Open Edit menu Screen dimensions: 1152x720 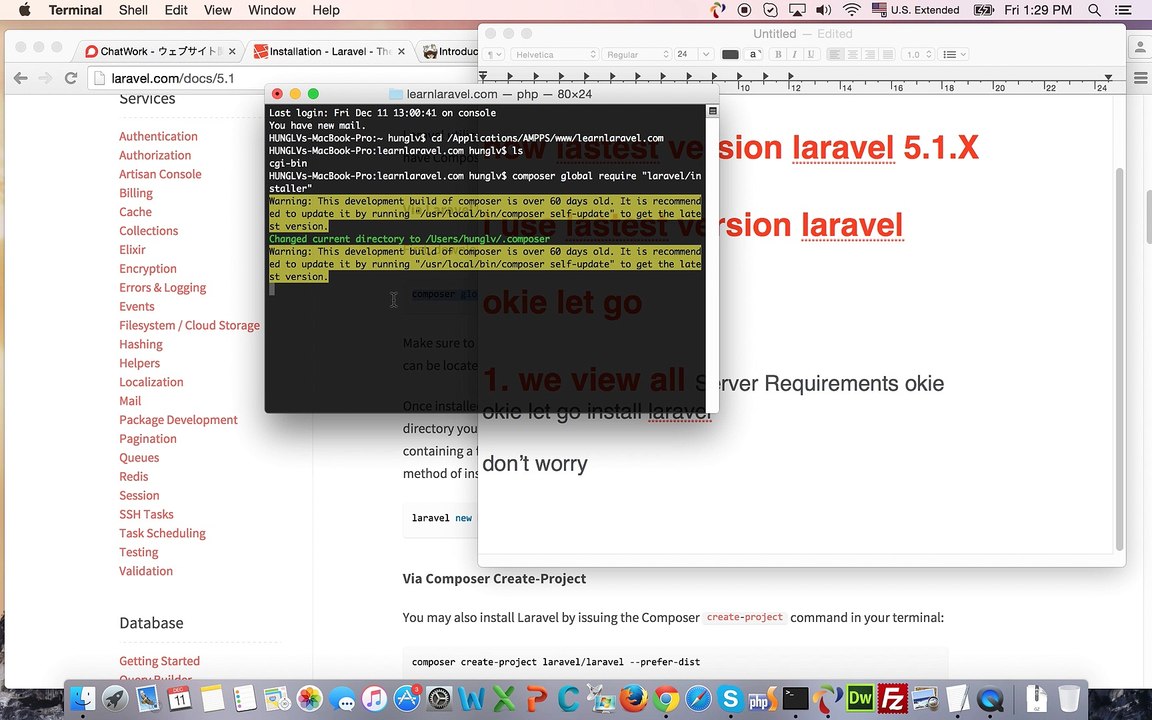click(x=176, y=10)
